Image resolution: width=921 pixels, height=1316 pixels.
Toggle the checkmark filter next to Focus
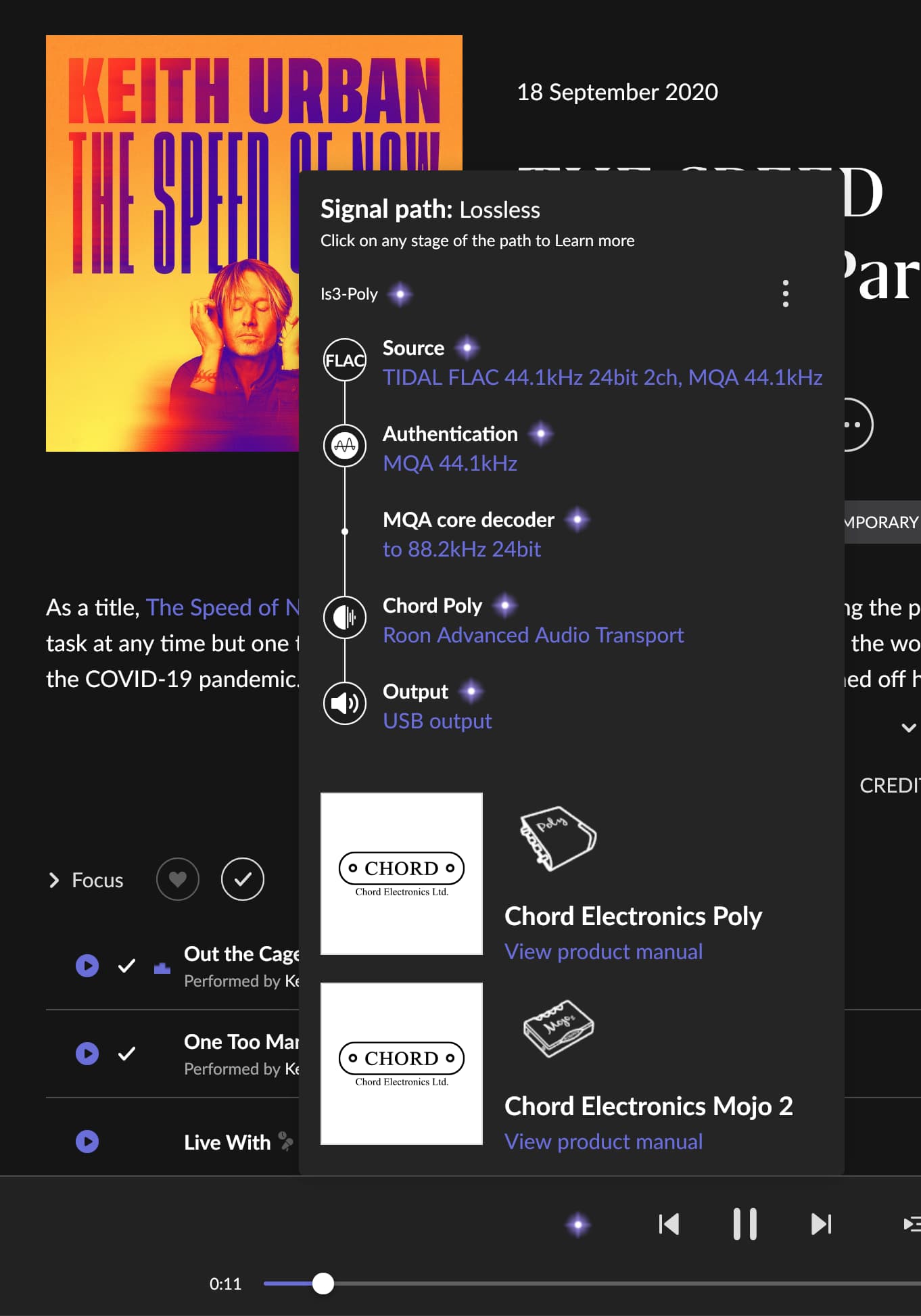[x=243, y=879]
